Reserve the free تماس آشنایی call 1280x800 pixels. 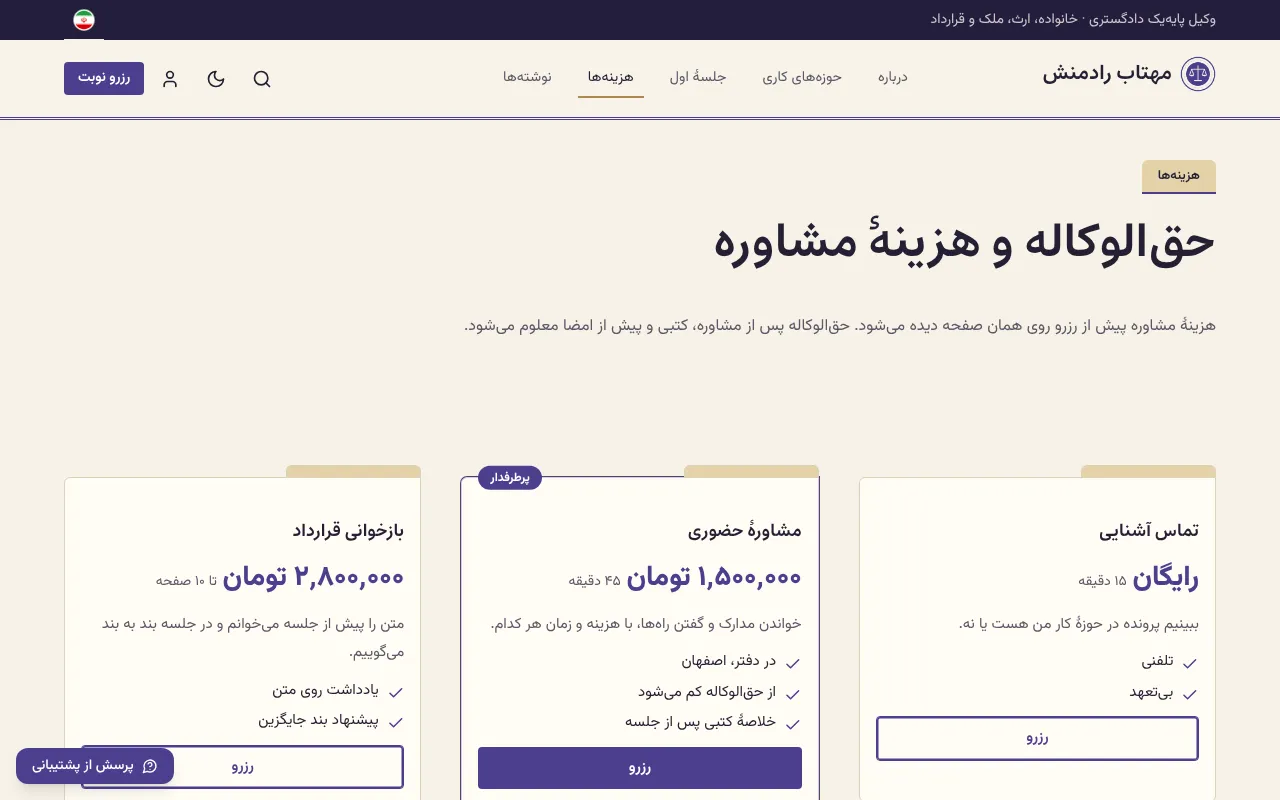tap(1037, 738)
